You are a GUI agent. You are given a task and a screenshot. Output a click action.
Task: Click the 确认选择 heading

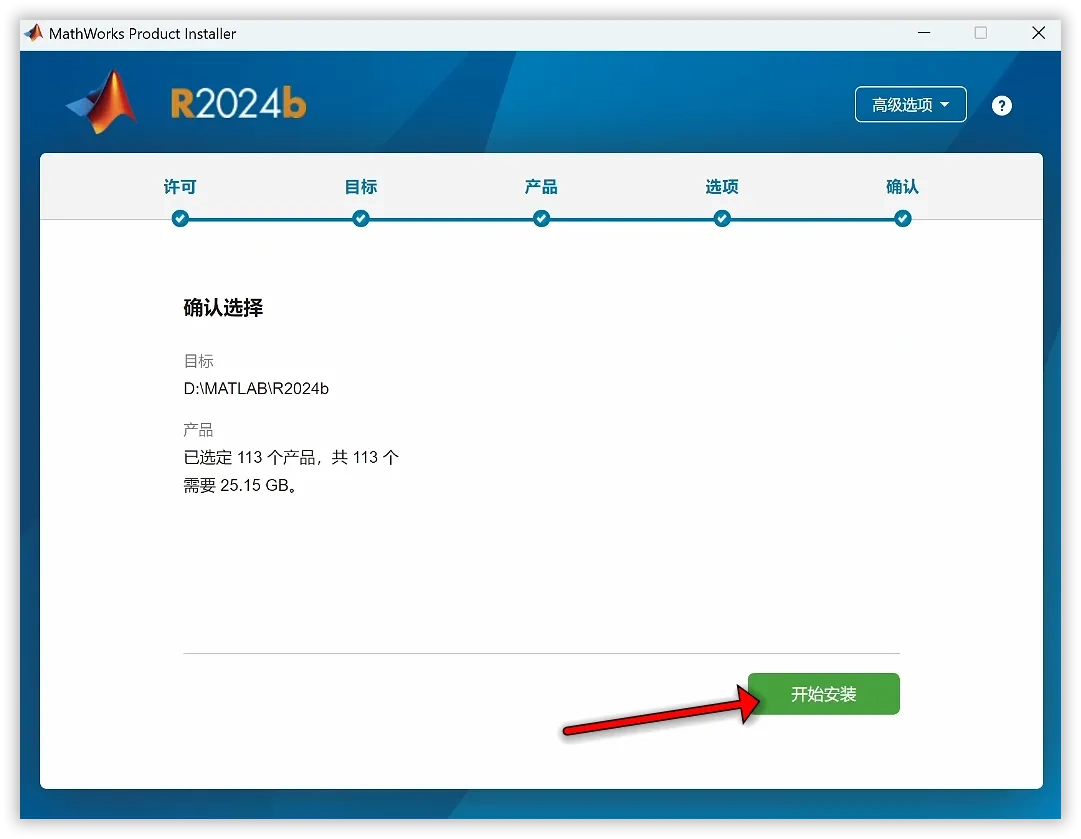coord(223,307)
